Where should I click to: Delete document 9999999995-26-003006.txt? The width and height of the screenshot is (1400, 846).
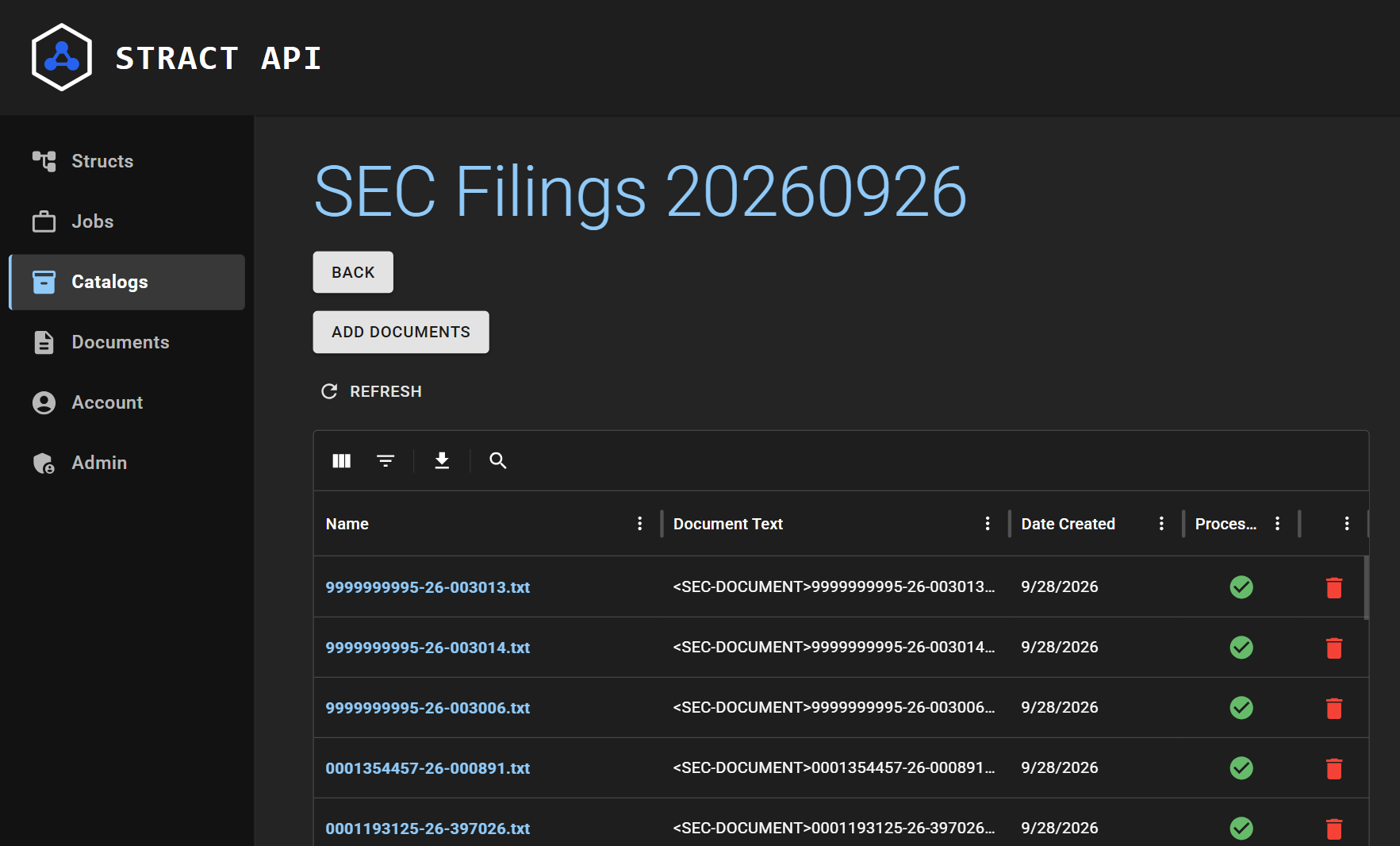click(x=1334, y=708)
